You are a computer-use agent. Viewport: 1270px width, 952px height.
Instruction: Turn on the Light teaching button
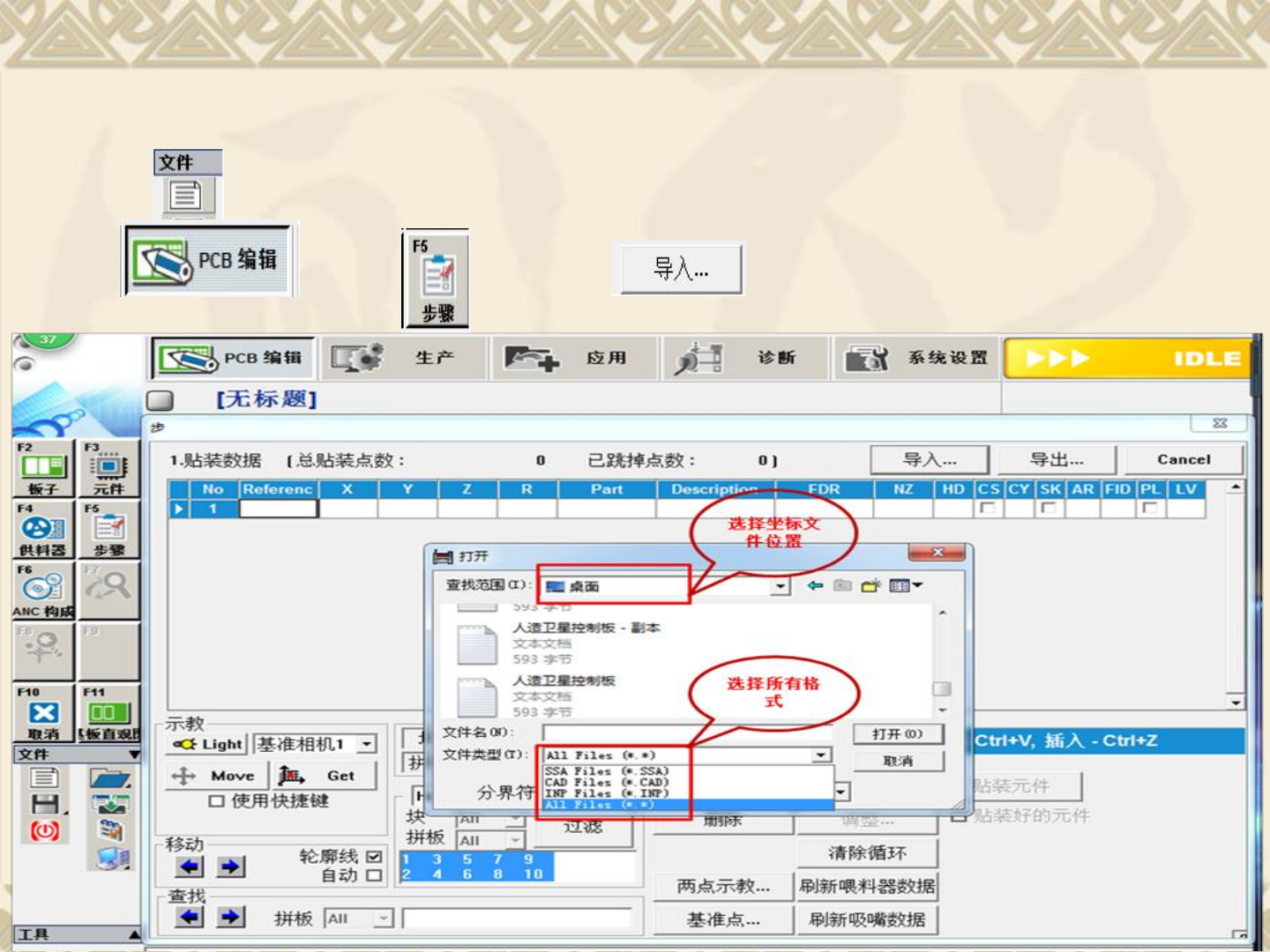click(x=208, y=744)
